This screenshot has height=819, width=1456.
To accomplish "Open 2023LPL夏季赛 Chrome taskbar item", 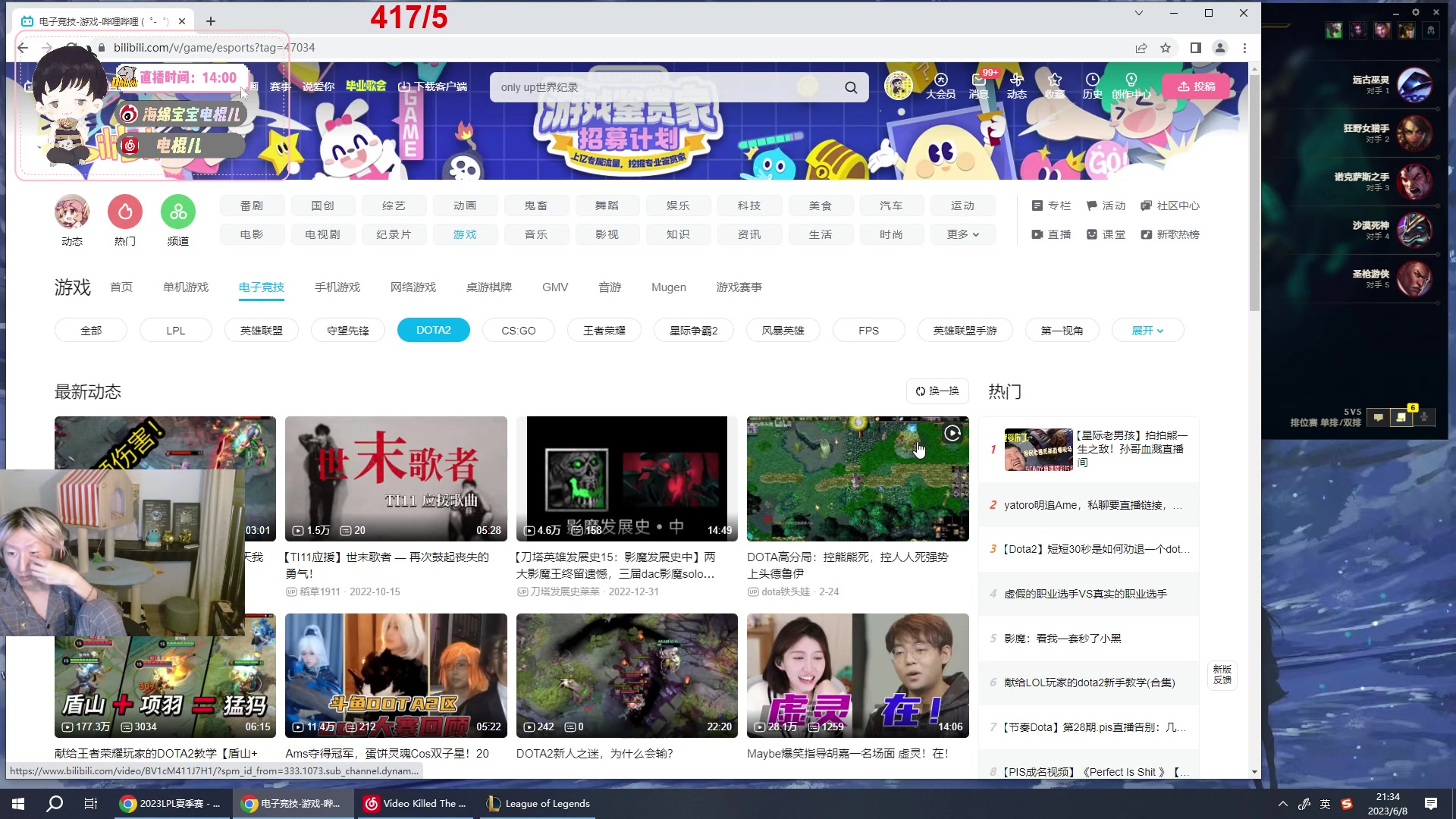I will (x=171, y=804).
